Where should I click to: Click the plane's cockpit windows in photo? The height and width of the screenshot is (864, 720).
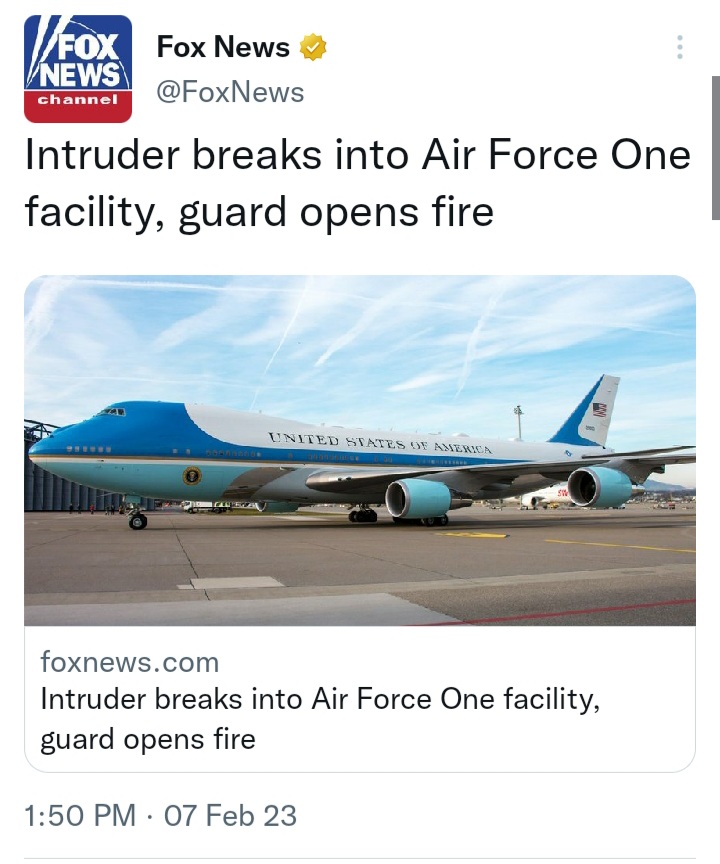tap(112, 412)
